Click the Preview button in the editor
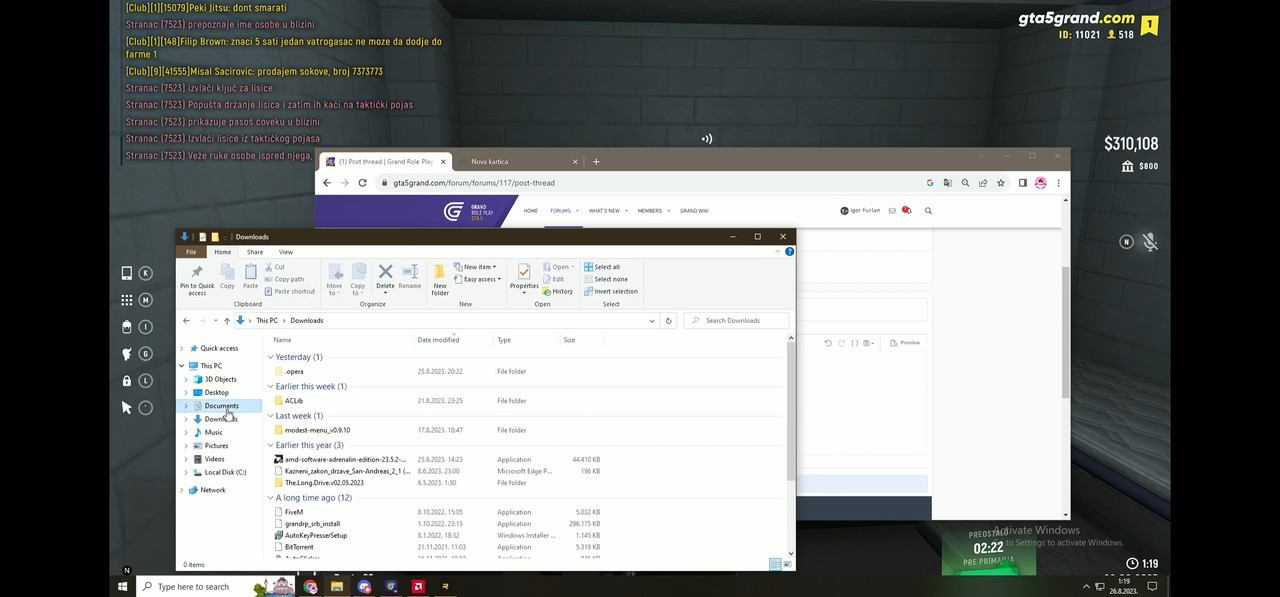 coord(906,343)
